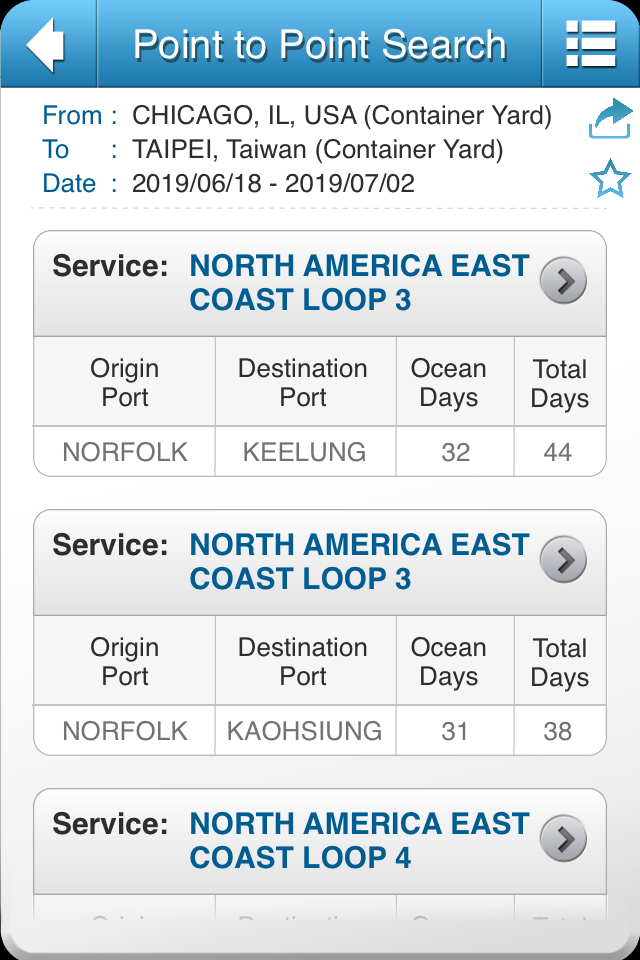The image size is (640, 960).
Task: Tap the 32 ocean days value
Action: 455,452
